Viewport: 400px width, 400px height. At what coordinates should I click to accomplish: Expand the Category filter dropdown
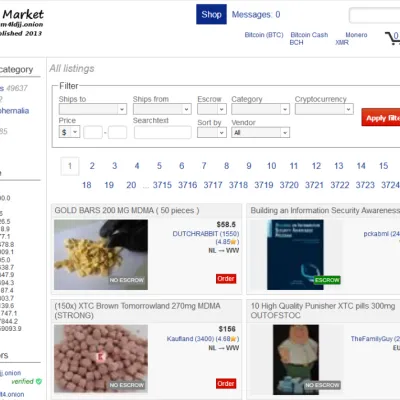(x=260, y=109)
